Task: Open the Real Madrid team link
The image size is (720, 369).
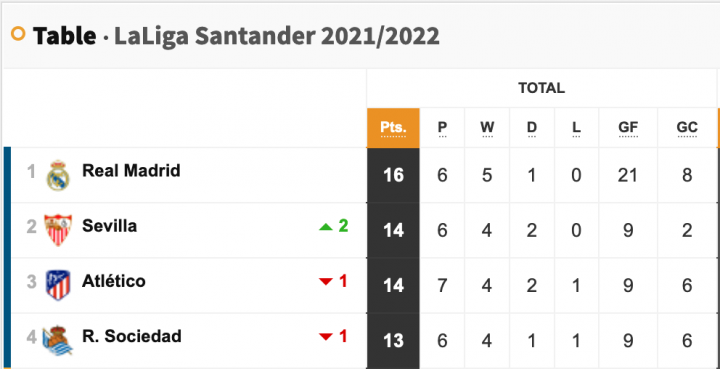Action: tap(131, 171)
